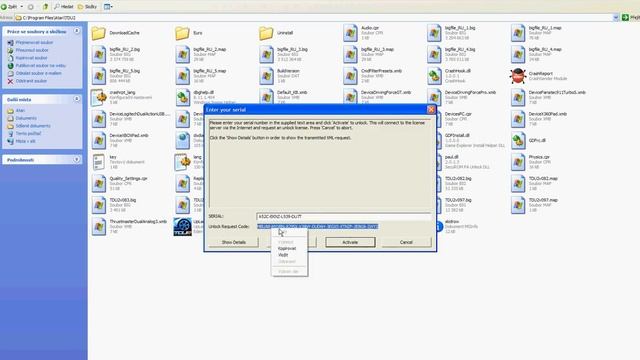Click the Unlock Request Code field
Image resolution: width=640 pixels, height=360 pixels.
pyautogui.click(x=318, y=227)
